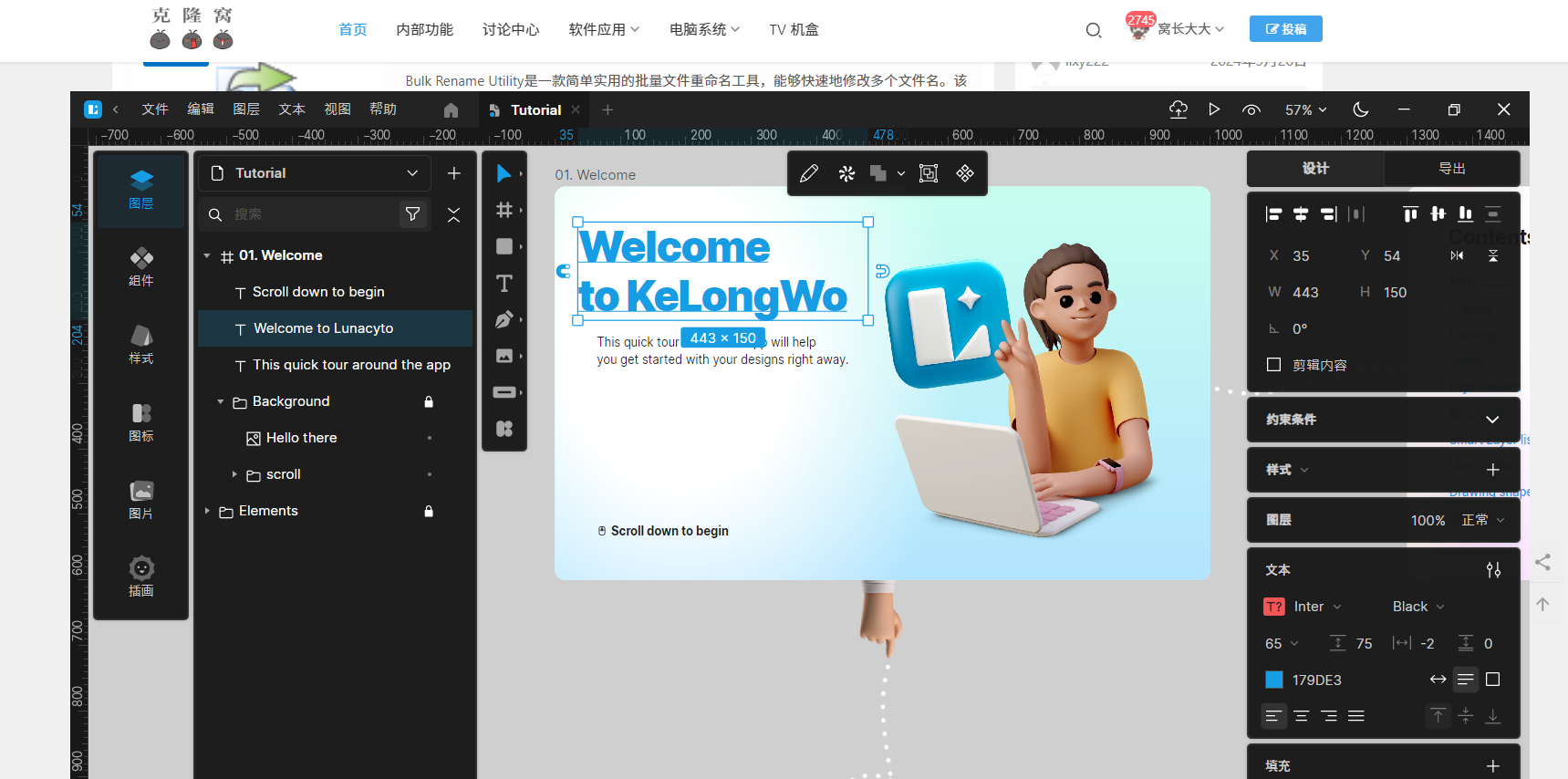This screenshot has width=1568, height=779.
Task: Click the frame selection icon in floating toolbar
Action: (929, 173)
